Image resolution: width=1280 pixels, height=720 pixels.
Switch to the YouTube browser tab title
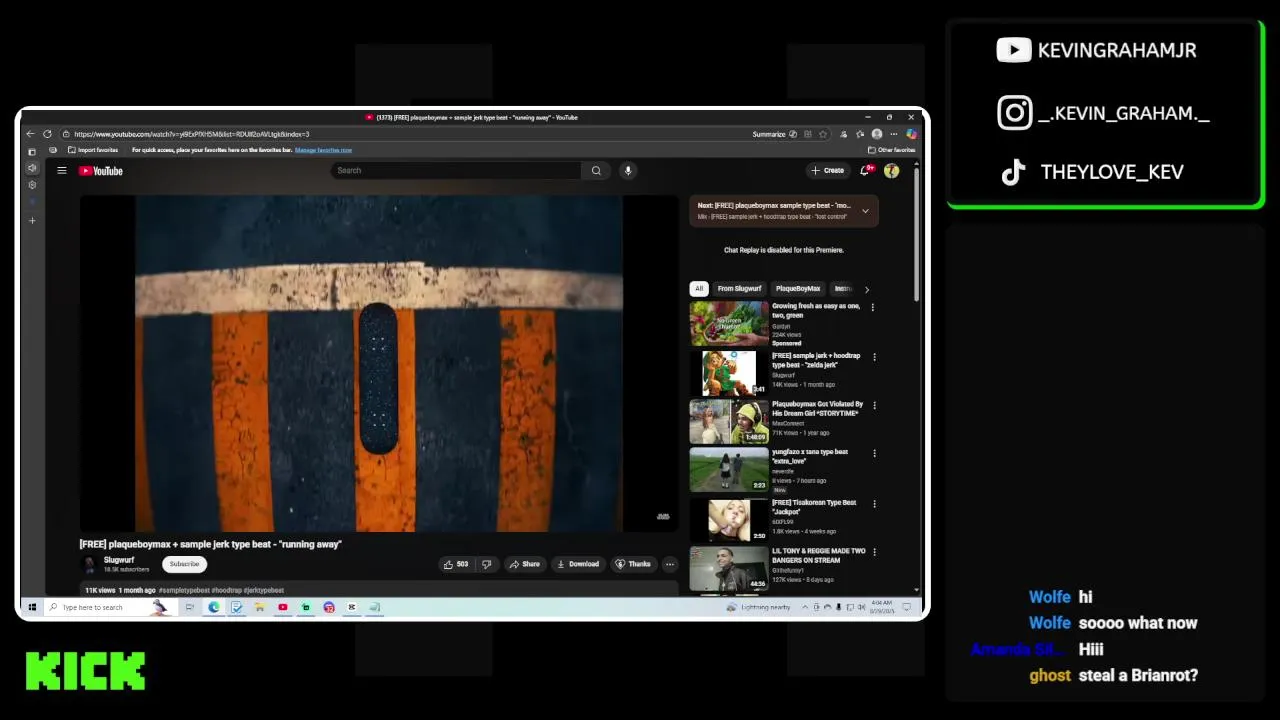click(x=472, y=118)
